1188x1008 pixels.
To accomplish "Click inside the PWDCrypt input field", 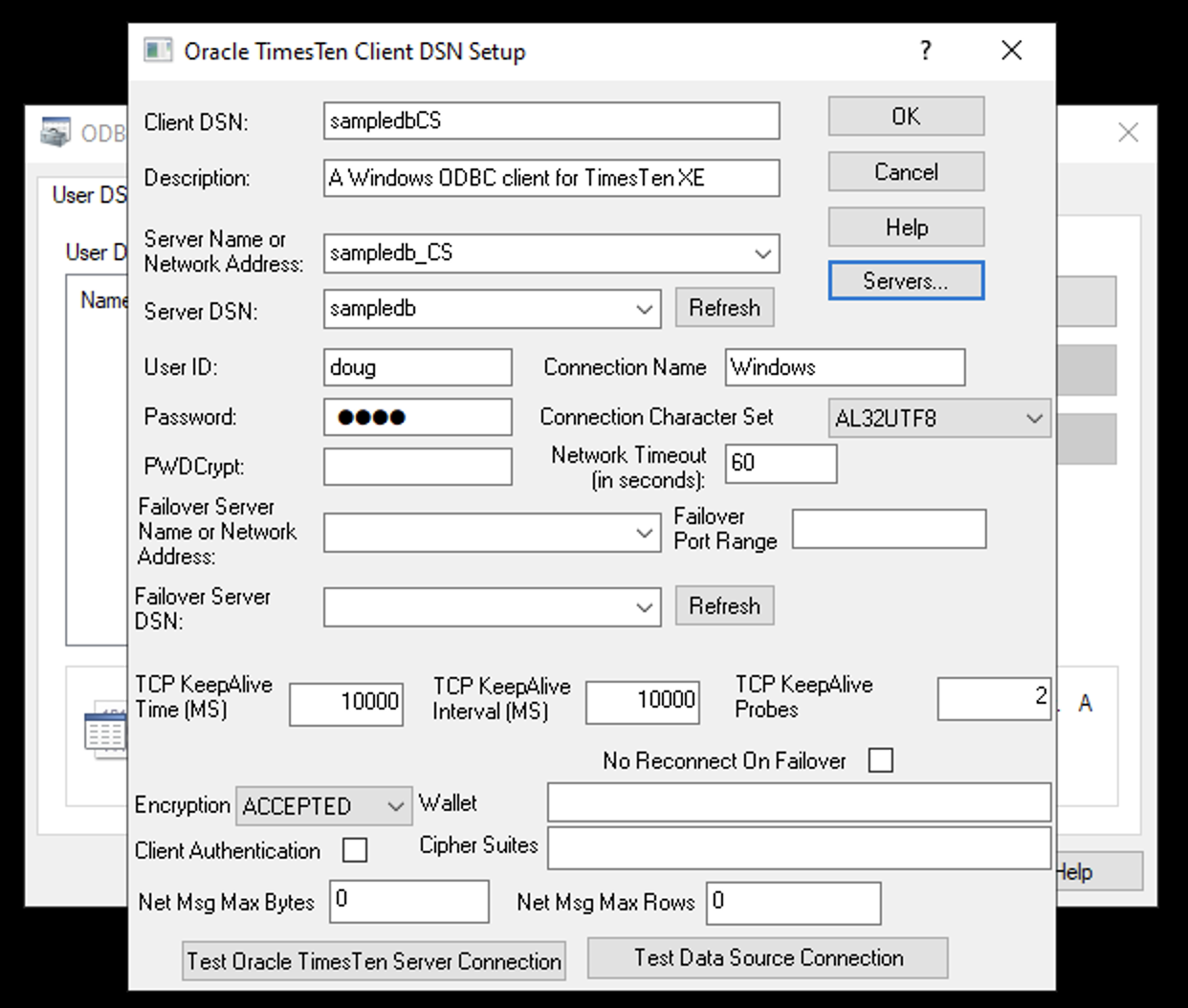I will coord(418,466).
